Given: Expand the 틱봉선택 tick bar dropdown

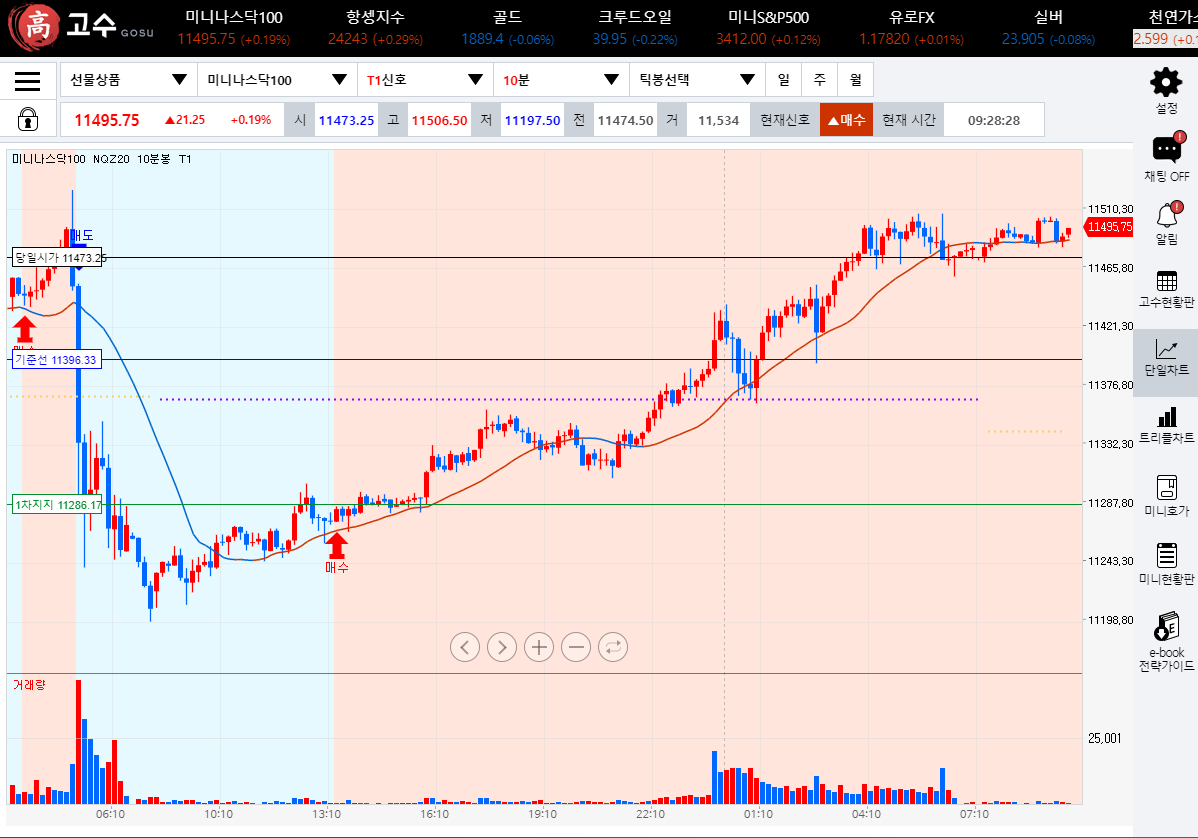Looking at the screenshot, I should click(x=698, y=79).
